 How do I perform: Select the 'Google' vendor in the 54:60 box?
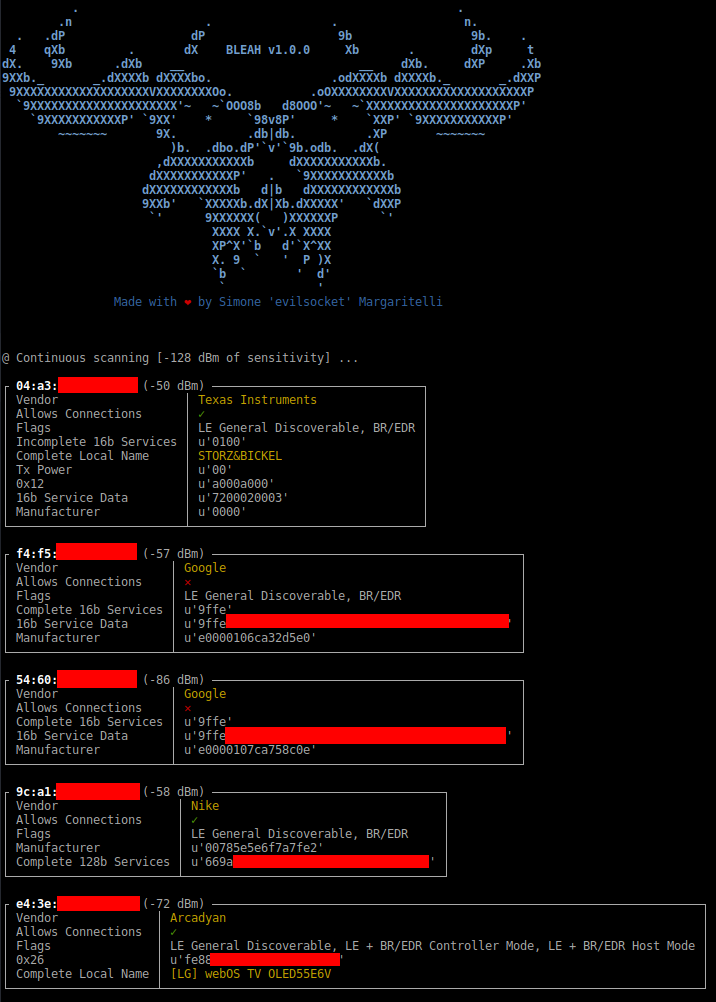(205, 694)
